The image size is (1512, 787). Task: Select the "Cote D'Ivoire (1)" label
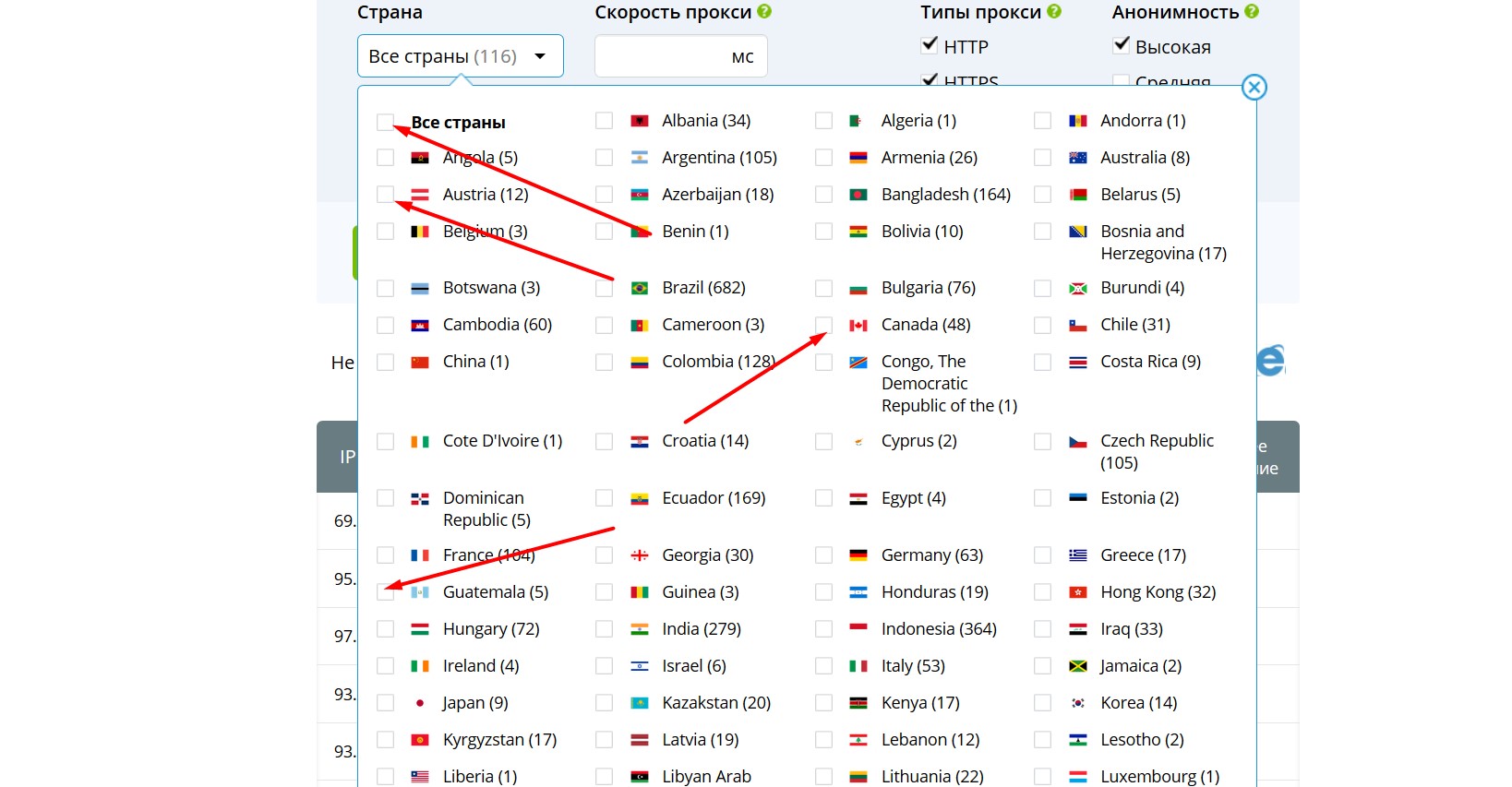tap(502, 441)
